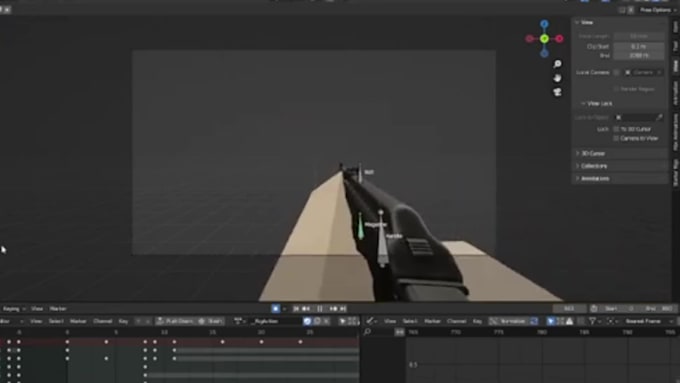This screenshot has height=383, width=680.
Task: Toggle only show selected arrow in graph editor
Action: point(551,321)
